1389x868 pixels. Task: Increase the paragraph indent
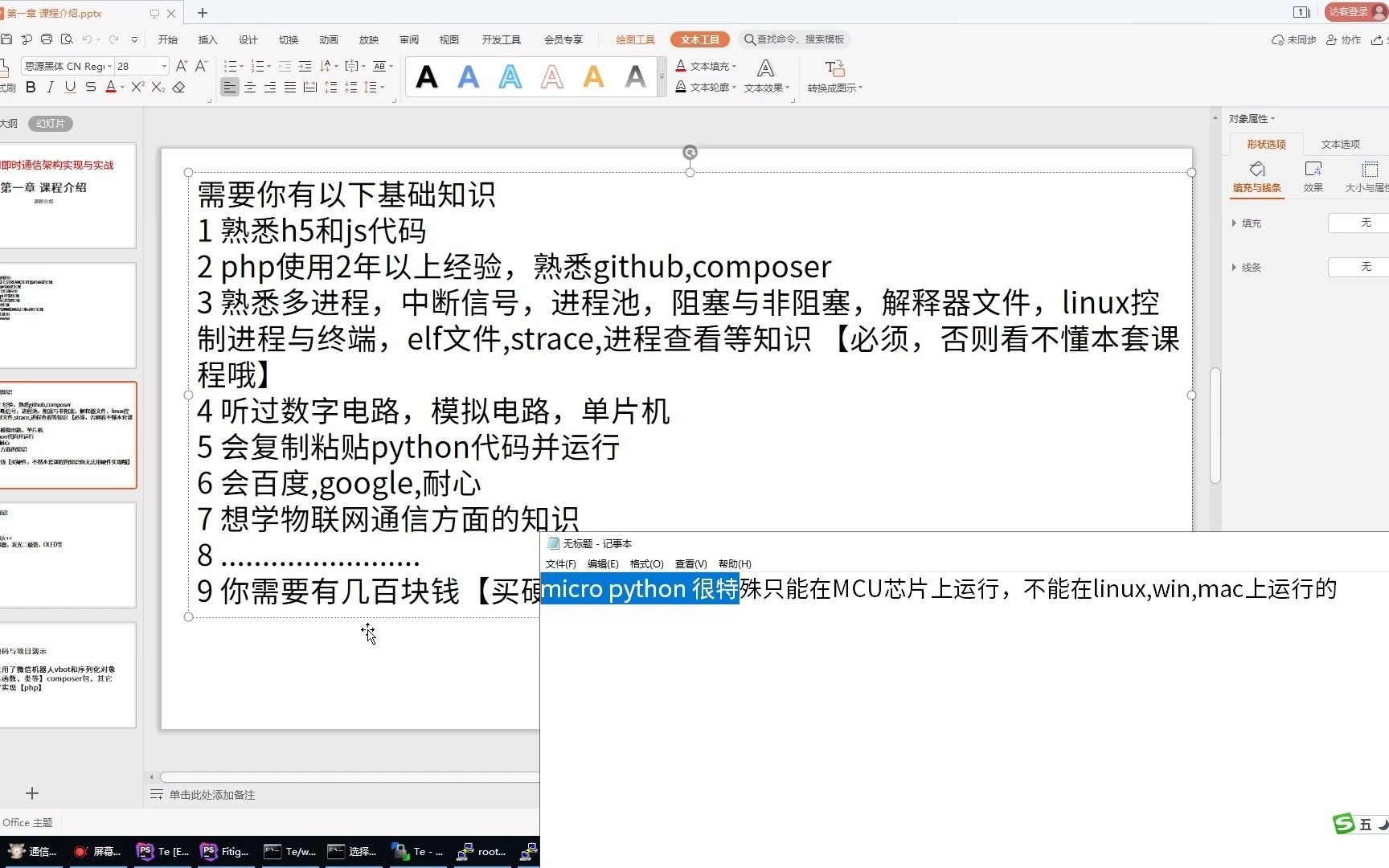coord(305,66)
